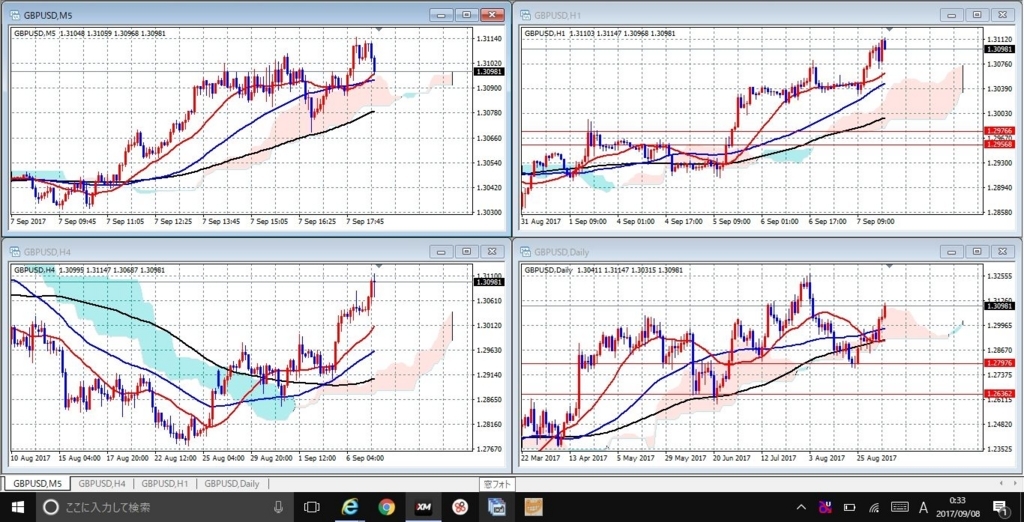Expand the hidden system tray icons
Image resolution: width=1024 pixels, height=522 pixels.
pyautogui.click(x=802, y=507)
